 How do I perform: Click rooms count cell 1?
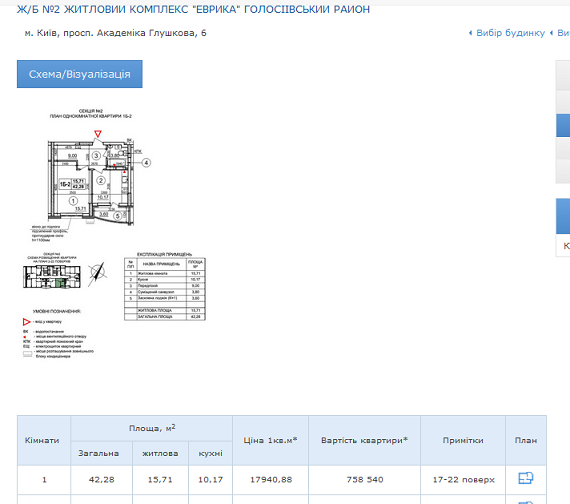tap(44, 480)
